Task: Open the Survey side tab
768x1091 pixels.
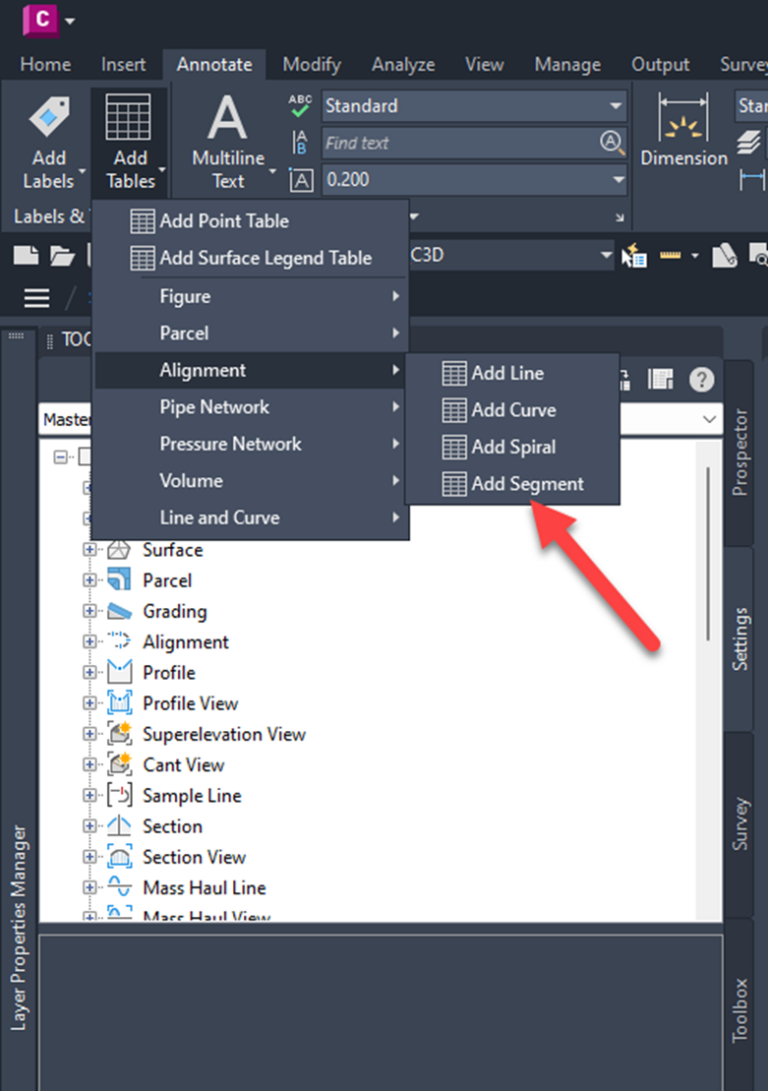Action: [x=739, y=824]
